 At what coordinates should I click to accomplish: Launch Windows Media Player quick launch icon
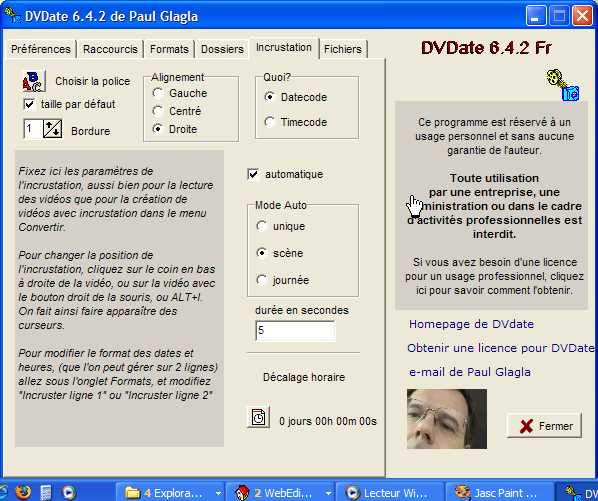coord(69,492)
